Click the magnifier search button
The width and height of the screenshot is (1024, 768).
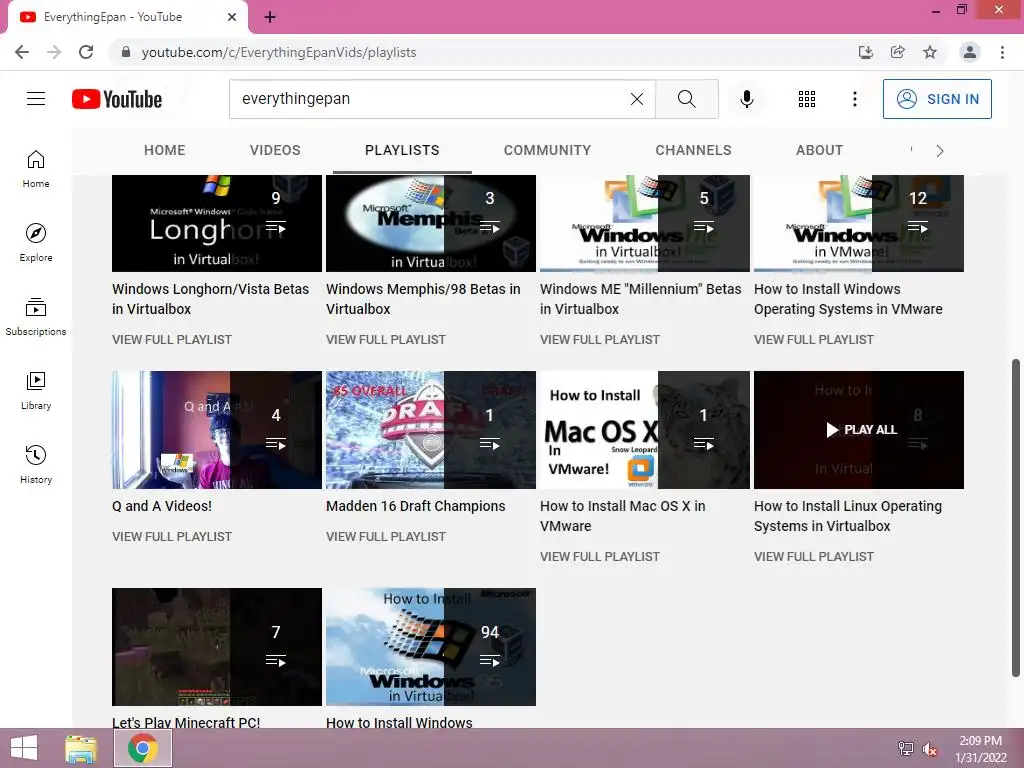686,99
